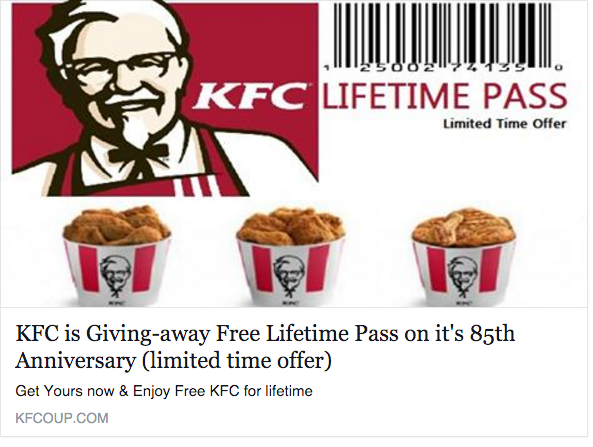This screenshot has height=447, width=593.
Task: Click the Colonel's black bow tie
Action: click(138, 153)
